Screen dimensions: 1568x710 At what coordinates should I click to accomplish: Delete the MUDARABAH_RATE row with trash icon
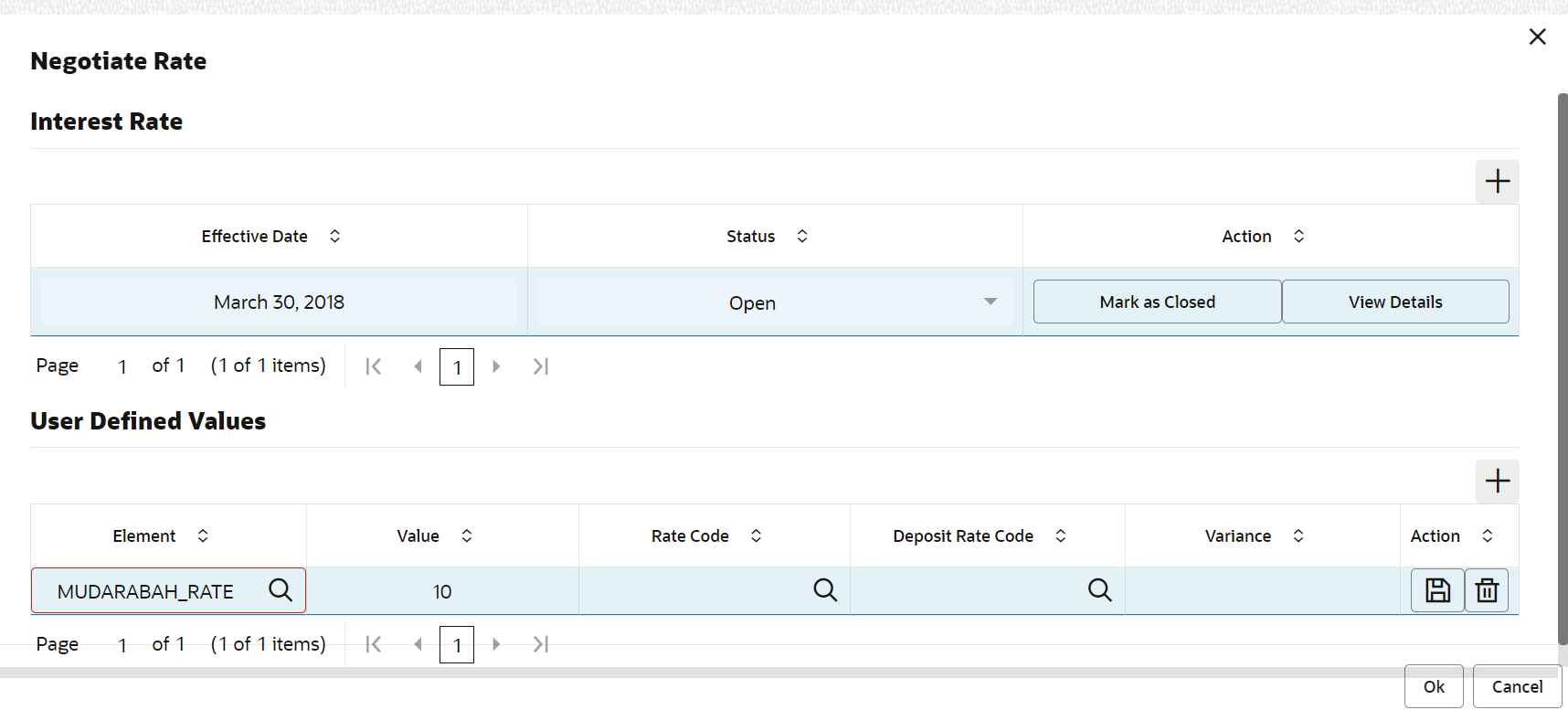click(1487, 591)
